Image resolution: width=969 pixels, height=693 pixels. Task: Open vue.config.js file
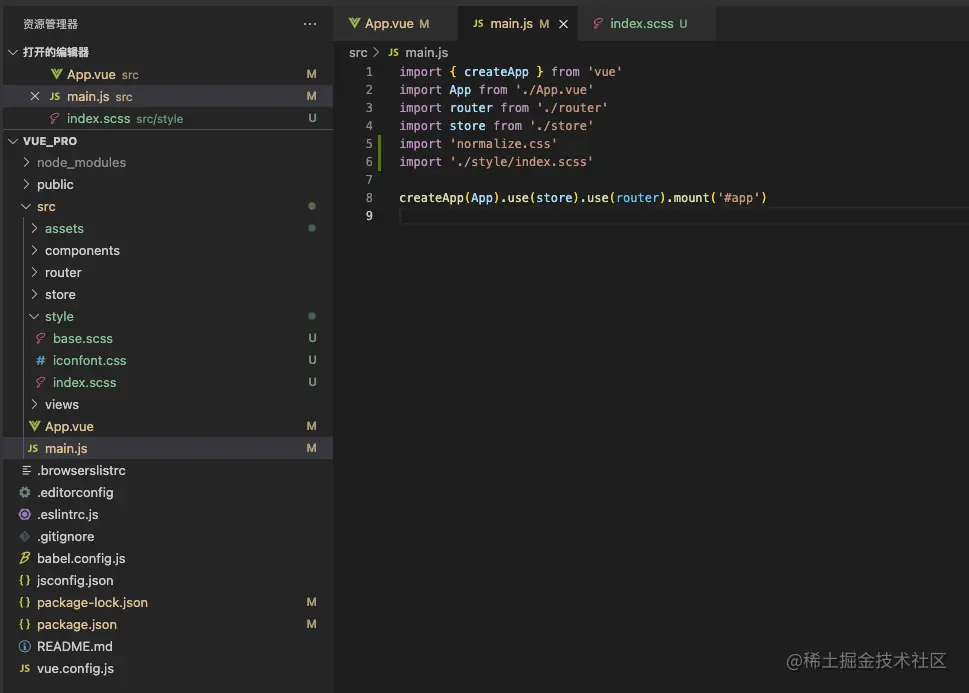(x=168, y=668)
